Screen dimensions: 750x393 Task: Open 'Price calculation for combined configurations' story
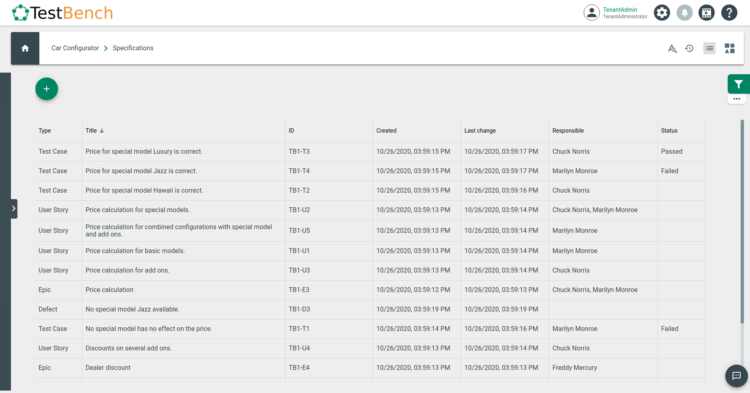179,230
